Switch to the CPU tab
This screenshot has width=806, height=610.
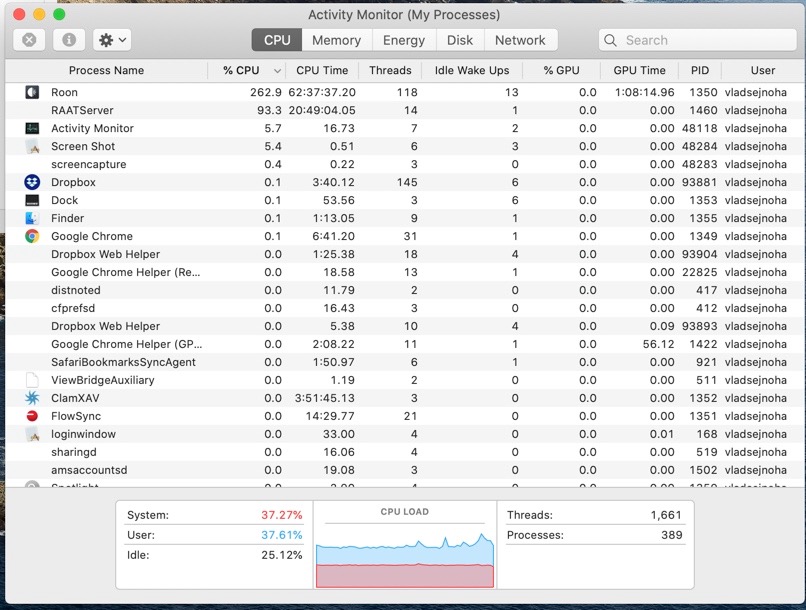[277, 40]
